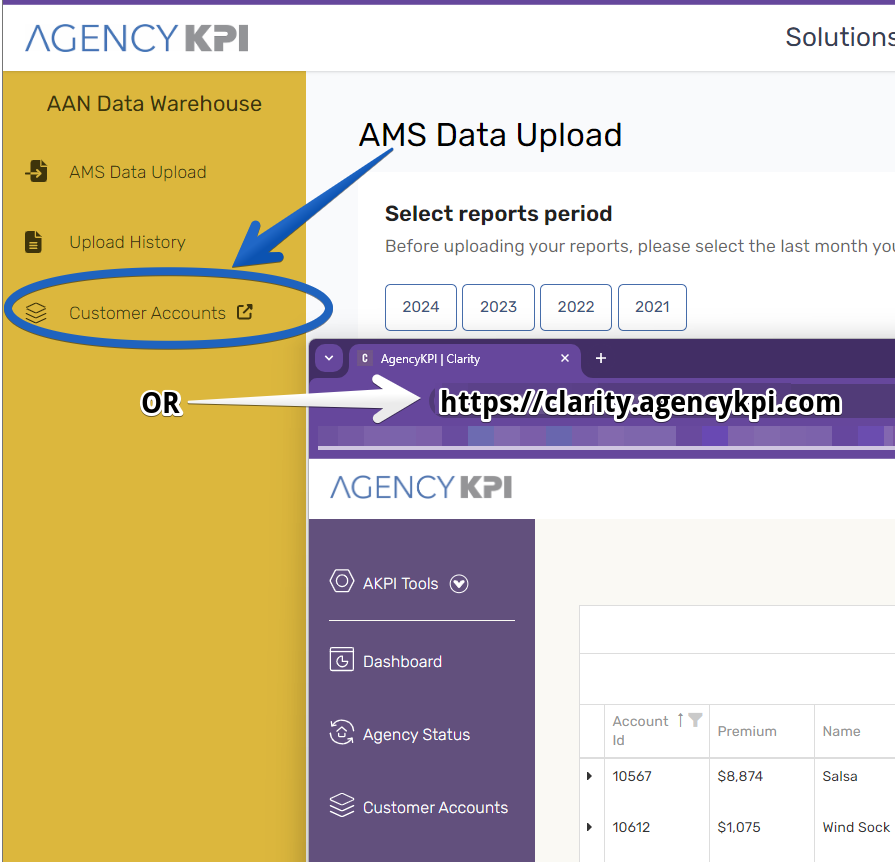Click the stacked-layers icon beside yellow-sidebar Customer Accounts
Viewport: 895px width, 862px height.
tap(36, 313)
